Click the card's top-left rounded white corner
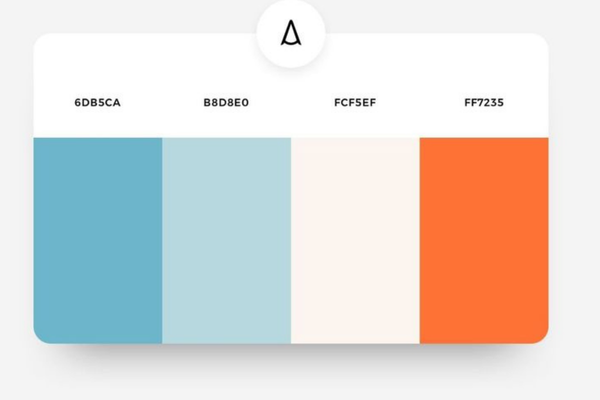 [43, 43]
